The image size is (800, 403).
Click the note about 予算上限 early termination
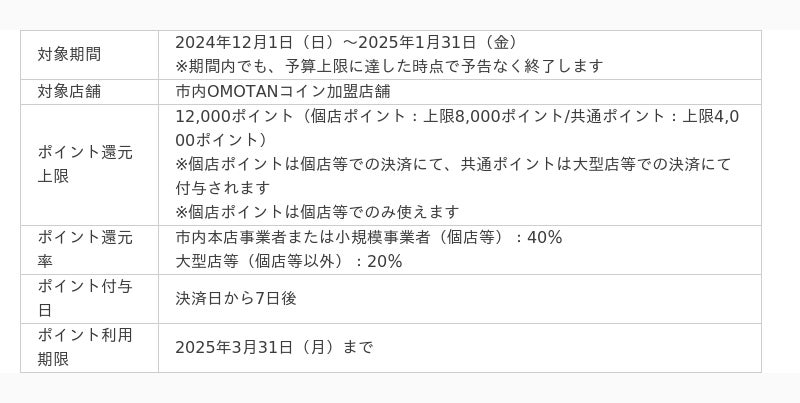coord(389,66)
